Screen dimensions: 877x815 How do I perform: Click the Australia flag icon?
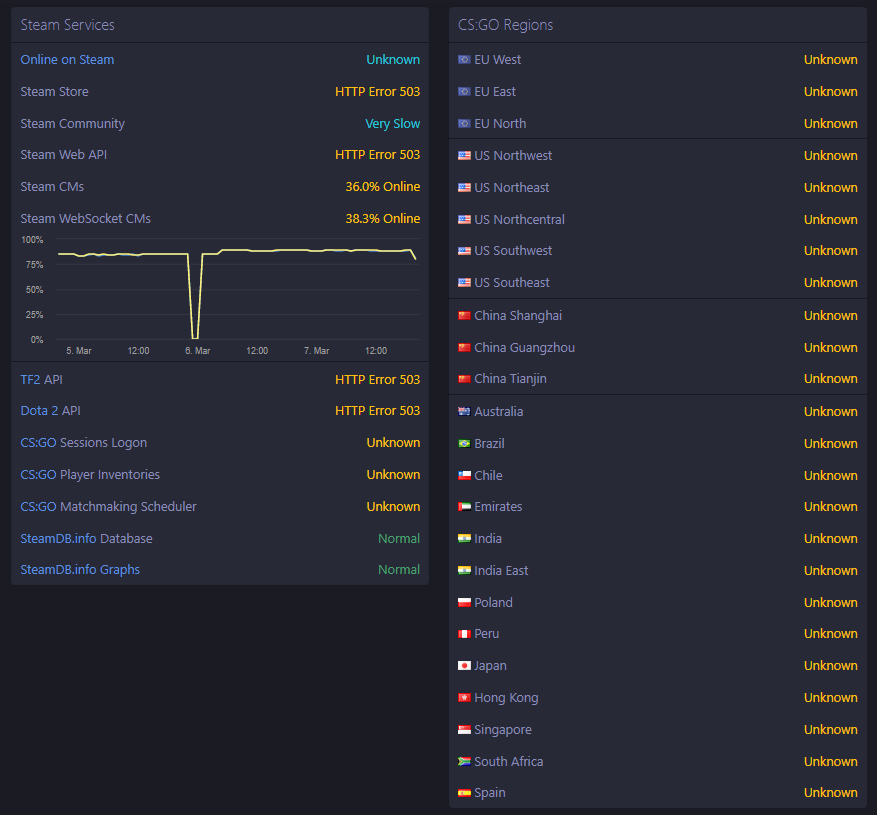click(x=464, y=412)
